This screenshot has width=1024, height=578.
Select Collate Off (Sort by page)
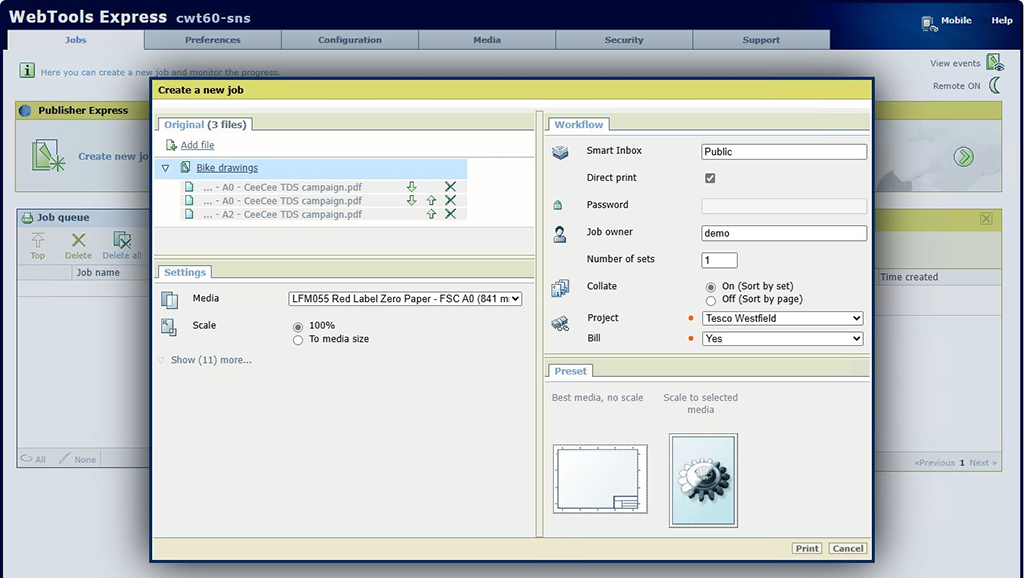click(711, 300)
